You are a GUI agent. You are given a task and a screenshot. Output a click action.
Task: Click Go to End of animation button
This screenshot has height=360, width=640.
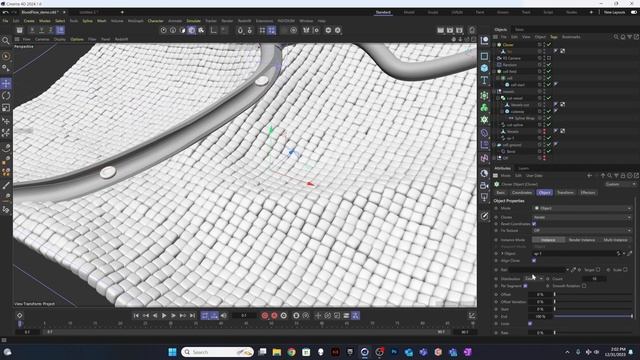click(192, 316)
